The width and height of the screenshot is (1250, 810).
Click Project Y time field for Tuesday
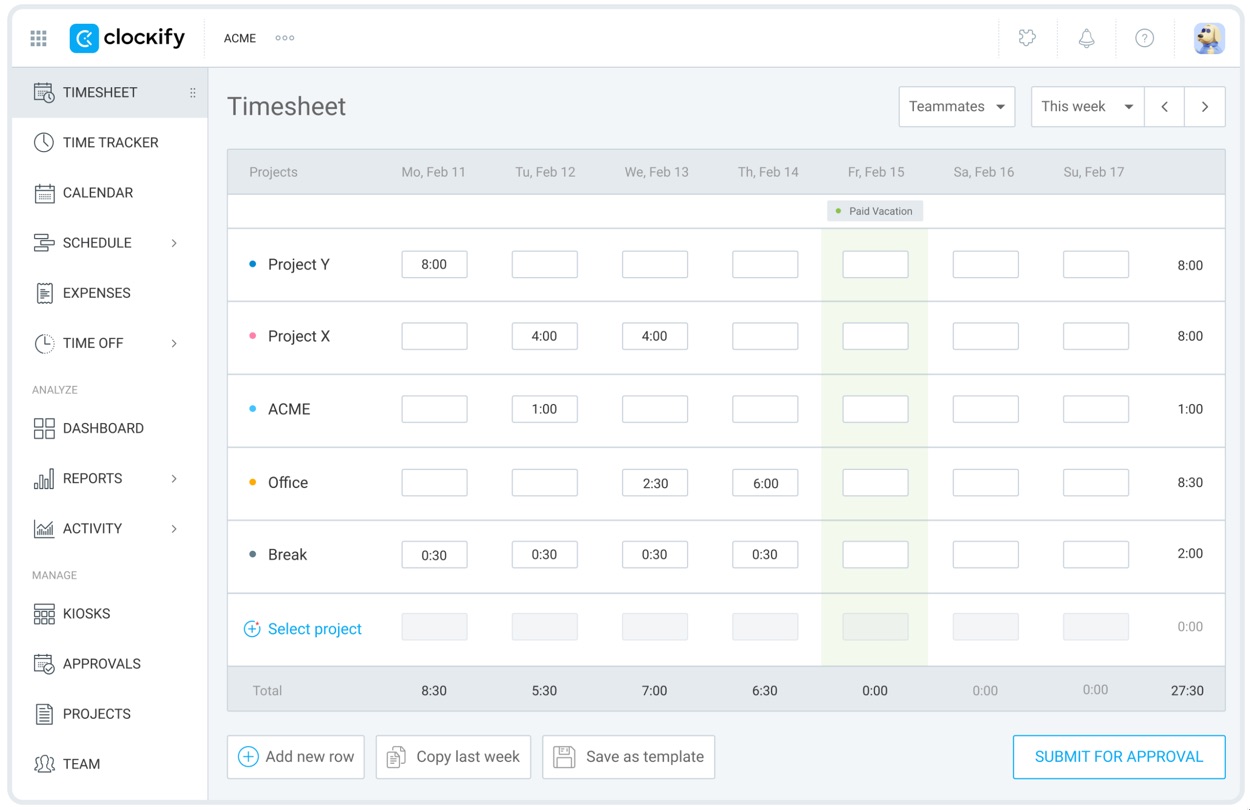[544, 265]
